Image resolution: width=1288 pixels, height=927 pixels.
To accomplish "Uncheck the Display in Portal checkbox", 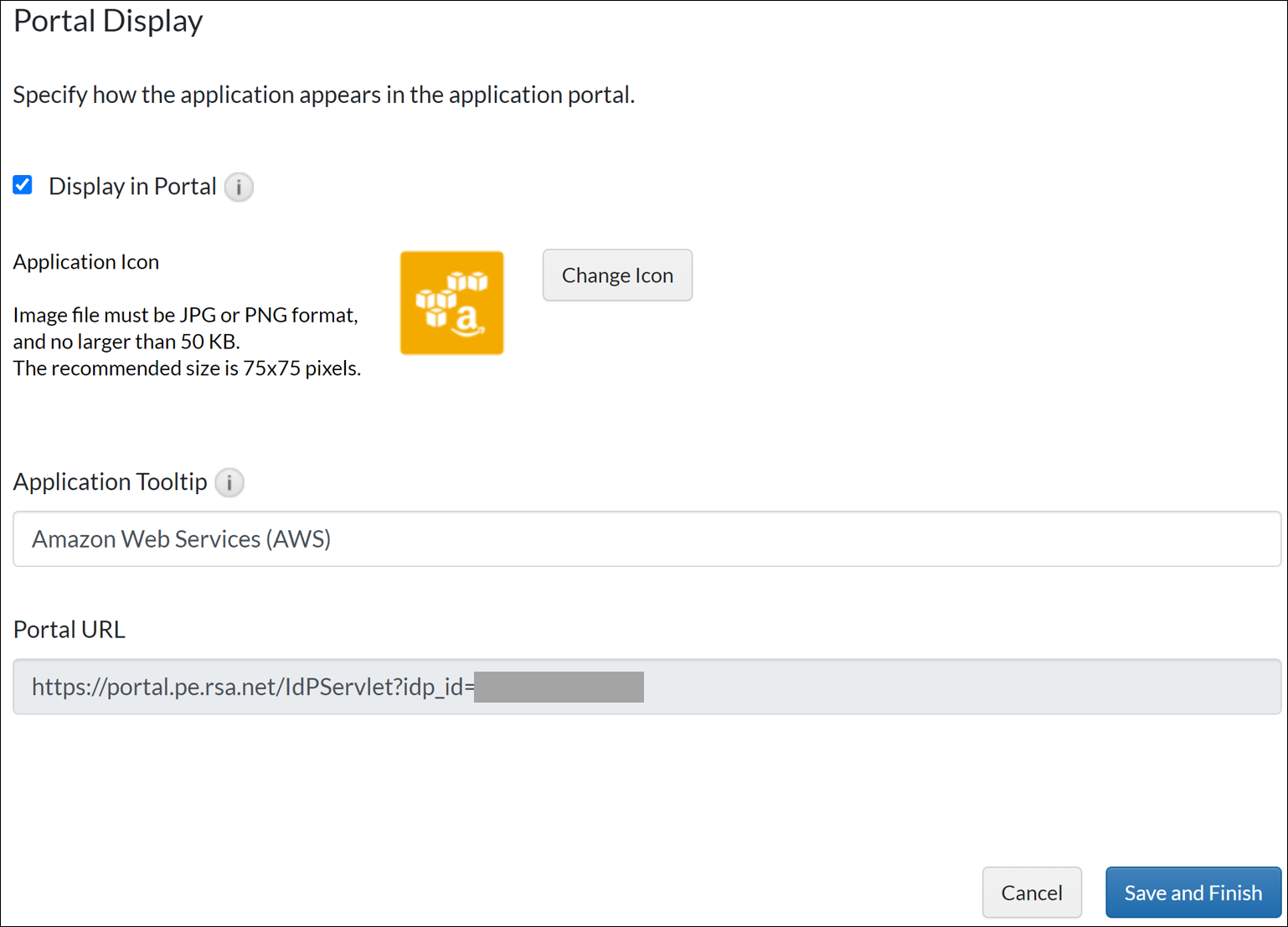I will [23, 185].
